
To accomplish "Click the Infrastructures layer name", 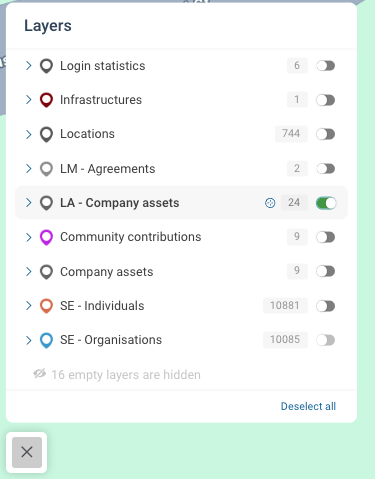I will (101, 100).
